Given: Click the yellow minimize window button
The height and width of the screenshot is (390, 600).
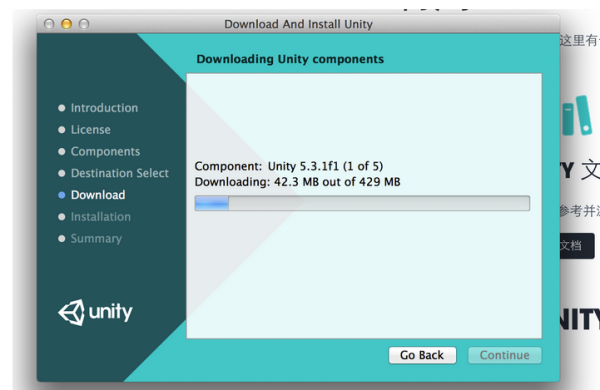Looking at the screenshot, I should pos(66,24).
